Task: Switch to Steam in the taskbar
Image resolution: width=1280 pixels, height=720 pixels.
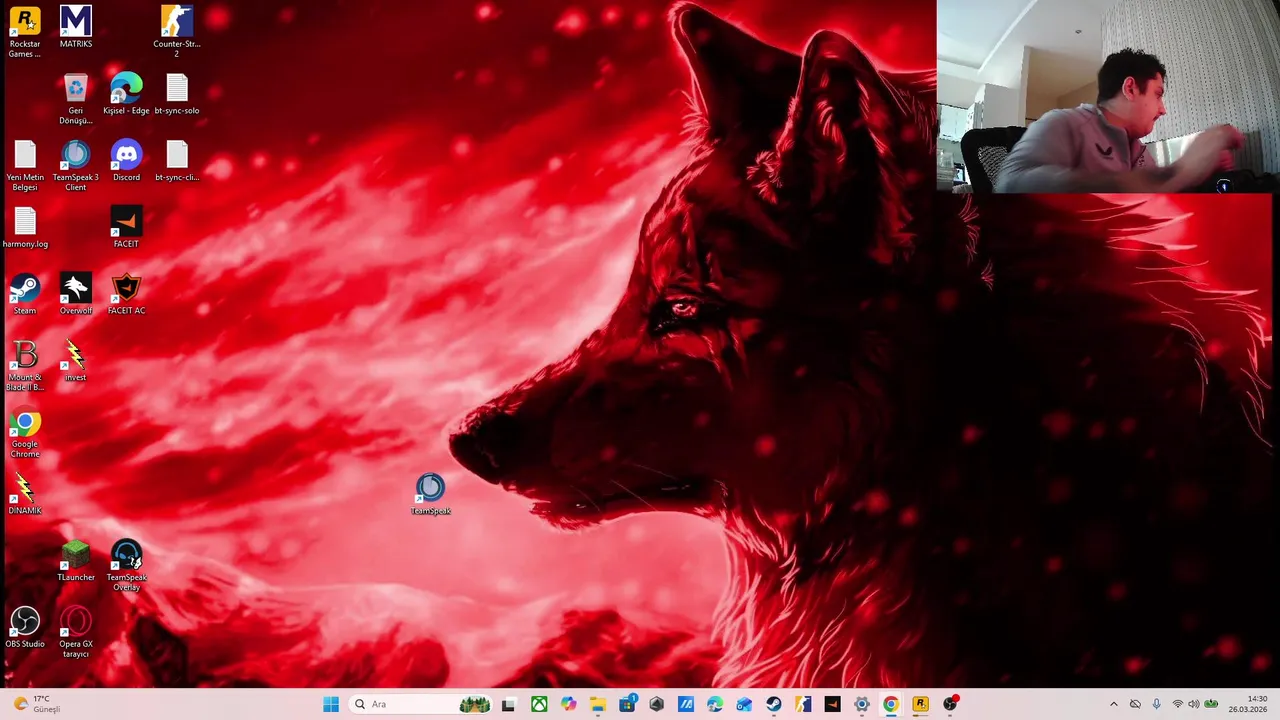Action: click(774, 704)
